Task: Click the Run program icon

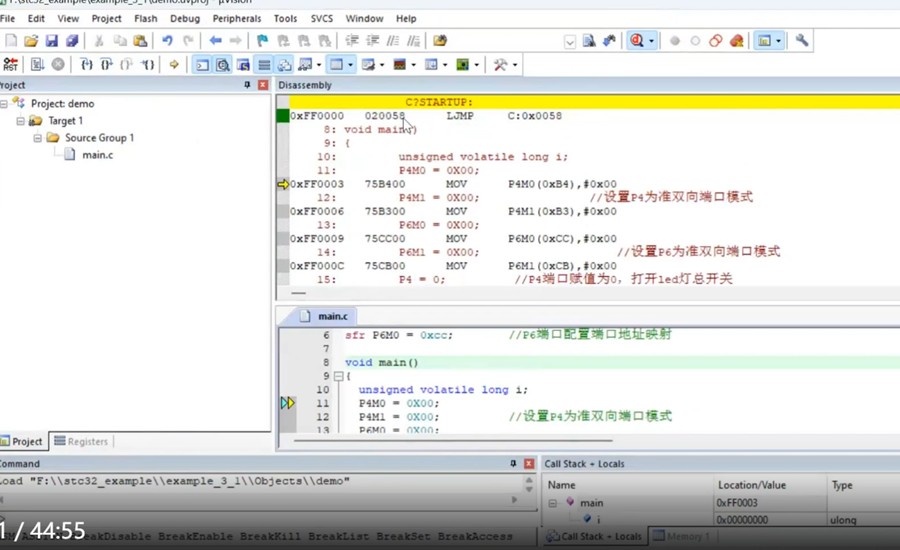Action: click(x=37, y=65)
